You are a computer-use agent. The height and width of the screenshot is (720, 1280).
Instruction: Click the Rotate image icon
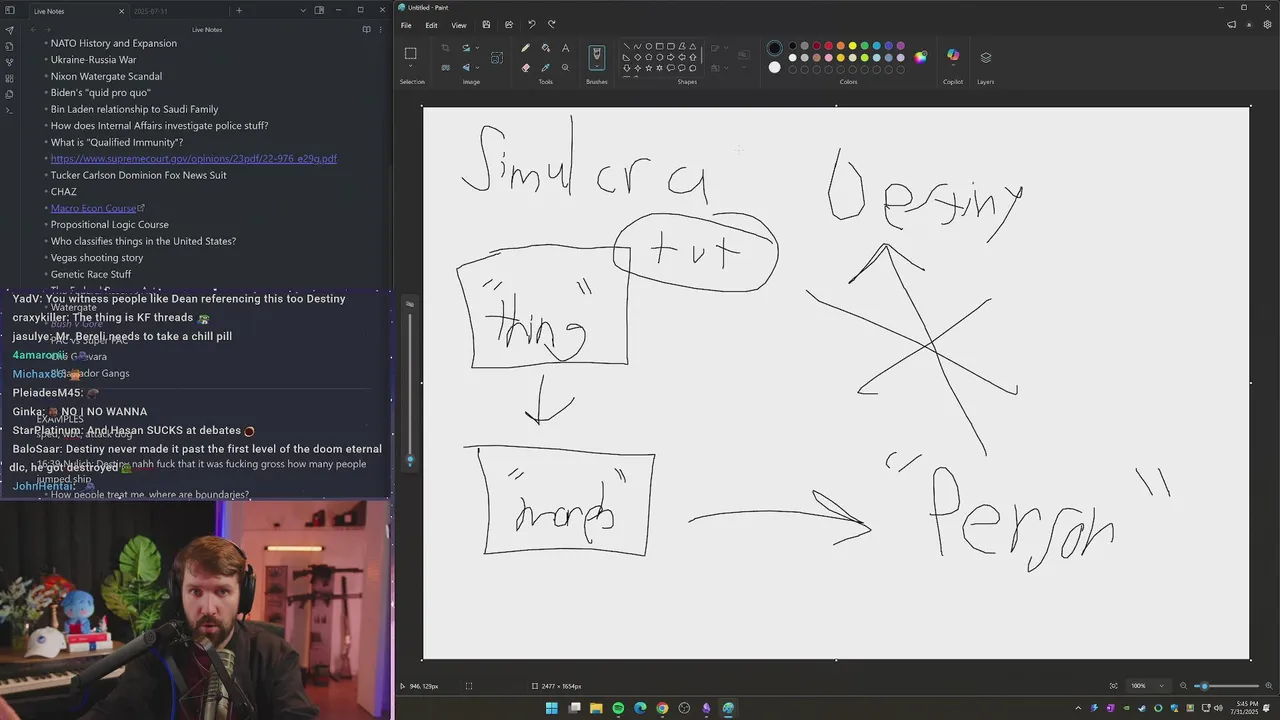[466, 48]
